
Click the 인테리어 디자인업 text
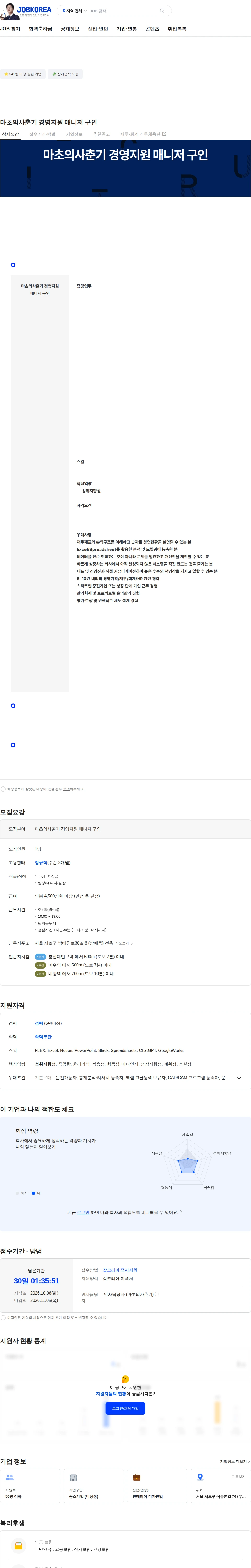click(x=147, y=1496)
